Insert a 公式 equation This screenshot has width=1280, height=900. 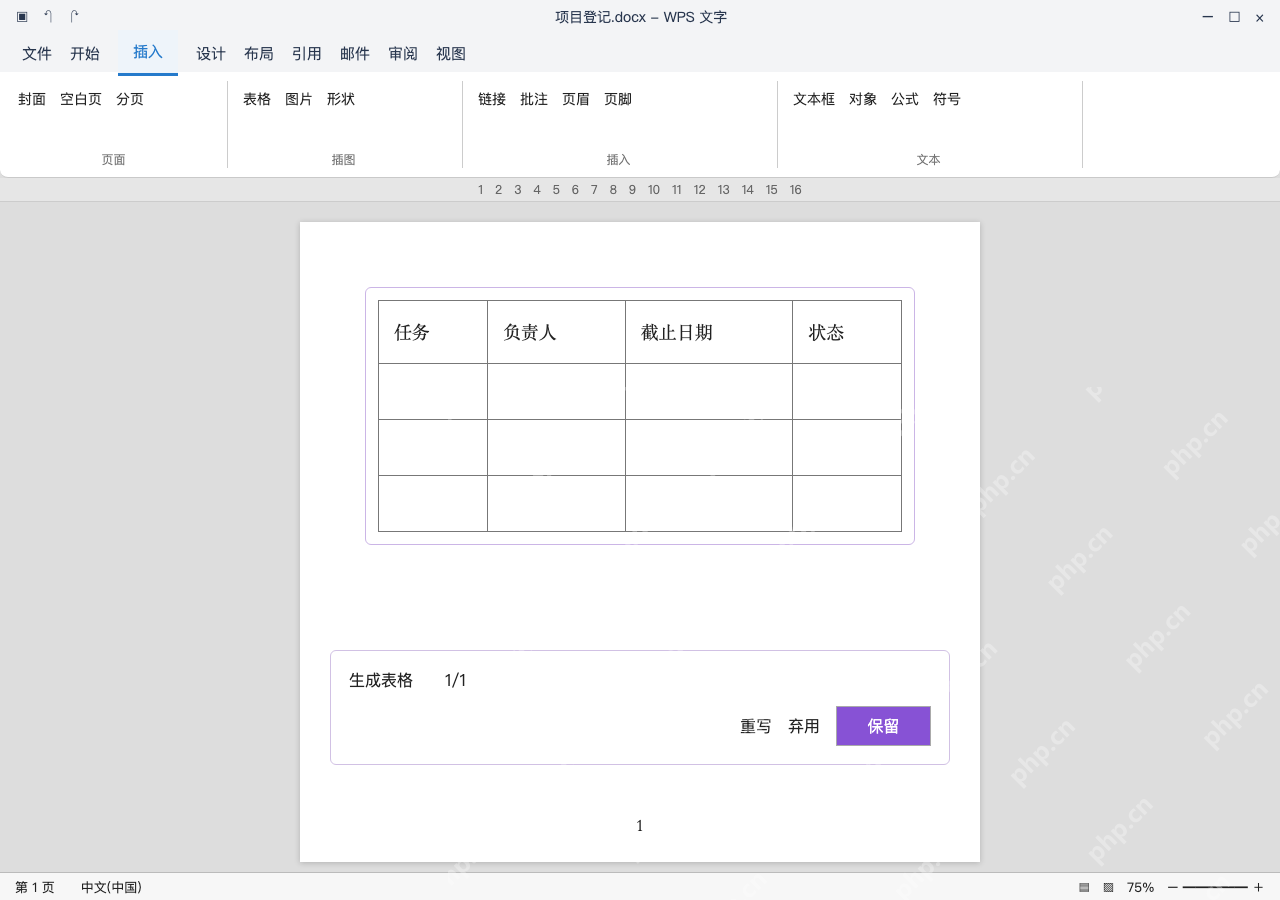click(905, 99)
